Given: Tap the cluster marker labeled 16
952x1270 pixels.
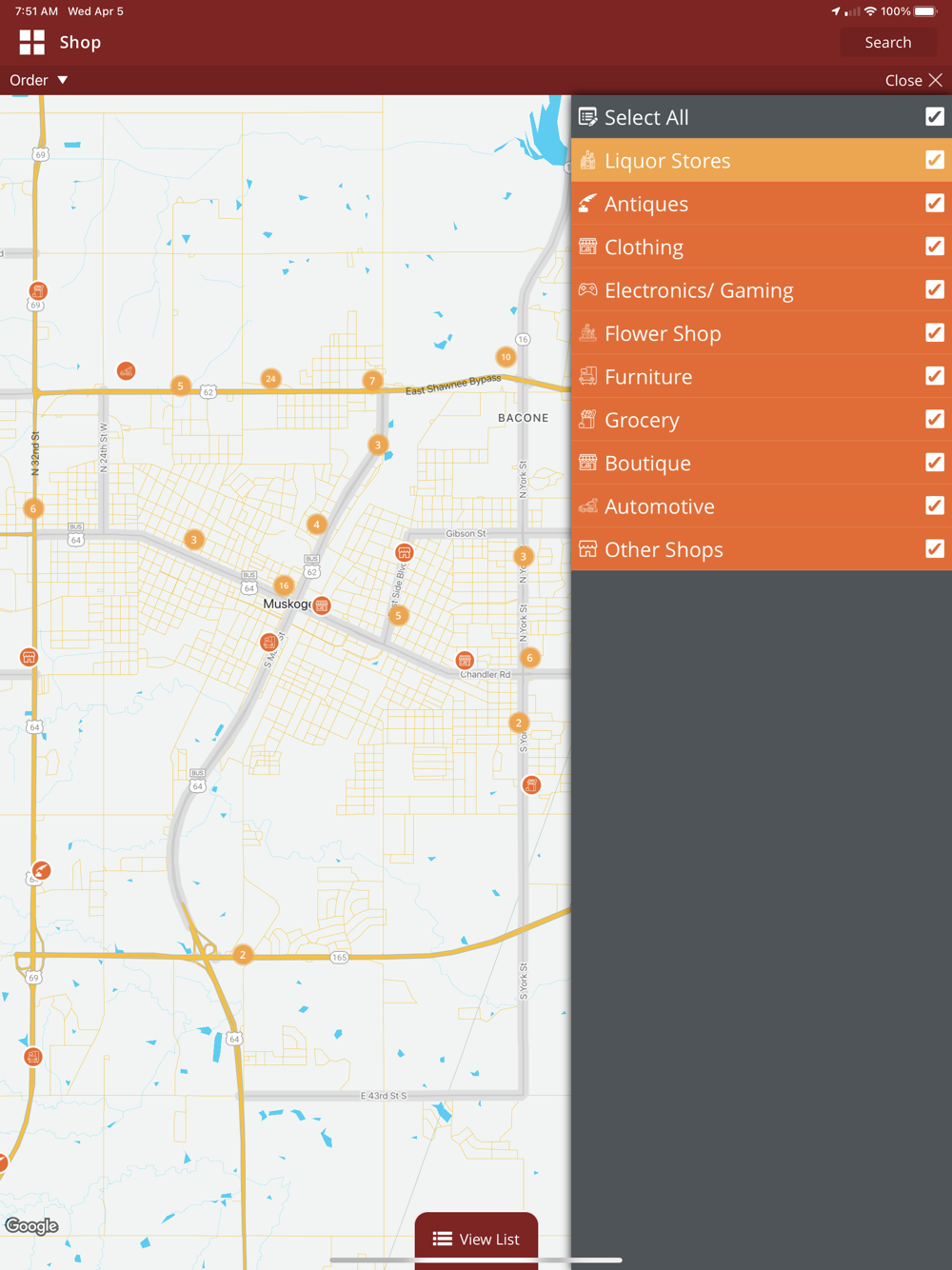Looking at the screenshot, I should [x=284, y=585].
